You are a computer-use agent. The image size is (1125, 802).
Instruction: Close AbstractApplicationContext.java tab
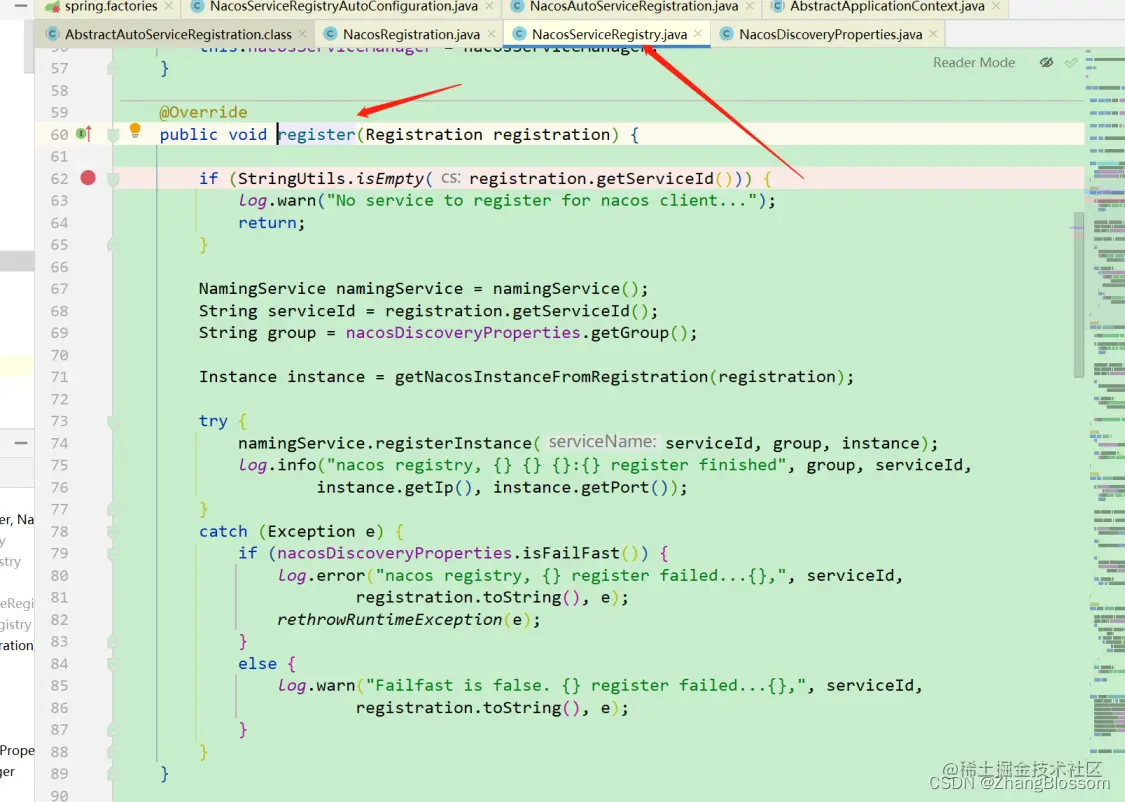[996, 6]
